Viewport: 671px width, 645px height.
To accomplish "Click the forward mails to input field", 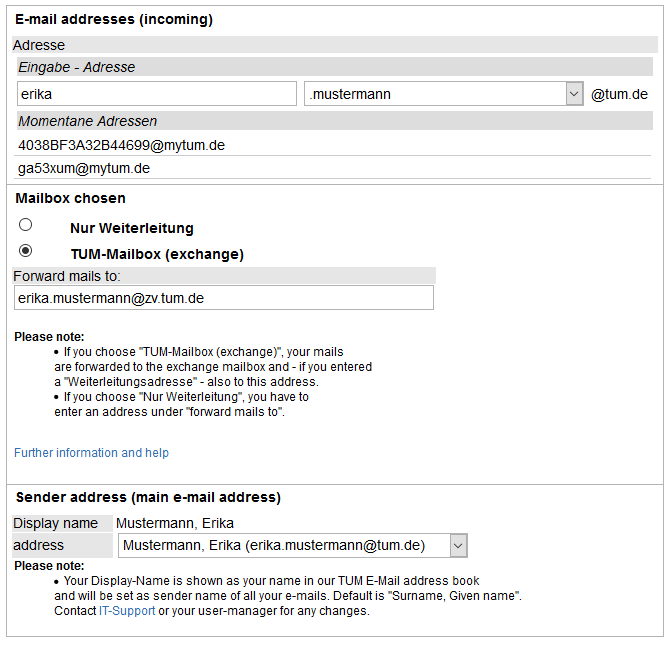I will click(224, 298).
